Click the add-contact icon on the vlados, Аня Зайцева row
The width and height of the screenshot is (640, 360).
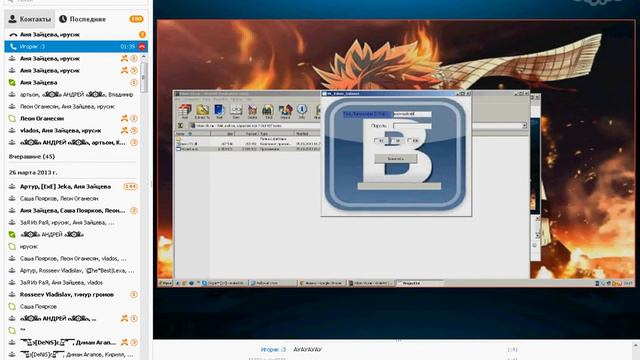124,130
